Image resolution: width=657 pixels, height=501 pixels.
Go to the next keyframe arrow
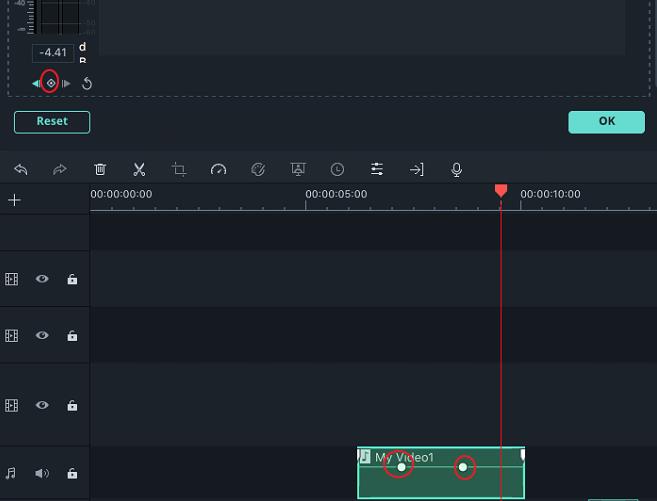tap(66, 83)
